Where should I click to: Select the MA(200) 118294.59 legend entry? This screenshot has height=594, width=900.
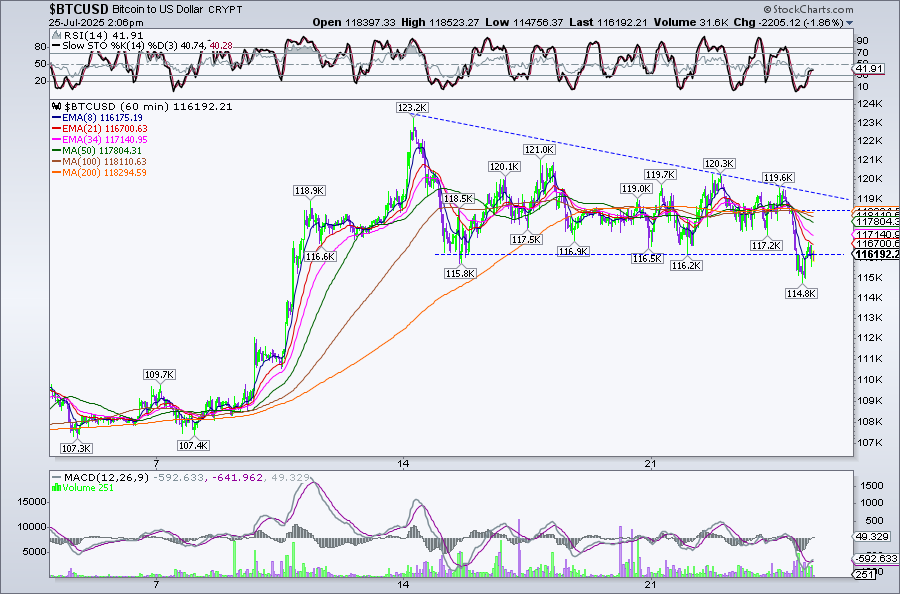point(99,172)
